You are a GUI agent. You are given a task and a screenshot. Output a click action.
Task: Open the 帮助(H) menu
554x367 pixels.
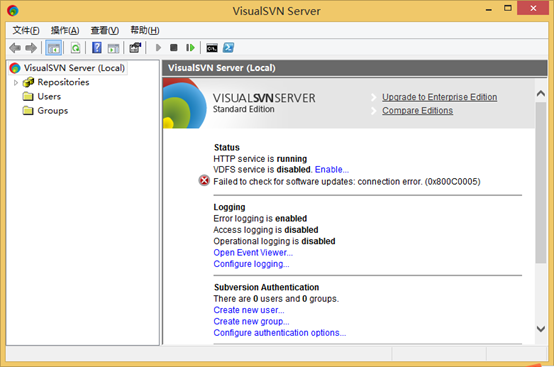[145, 30]
